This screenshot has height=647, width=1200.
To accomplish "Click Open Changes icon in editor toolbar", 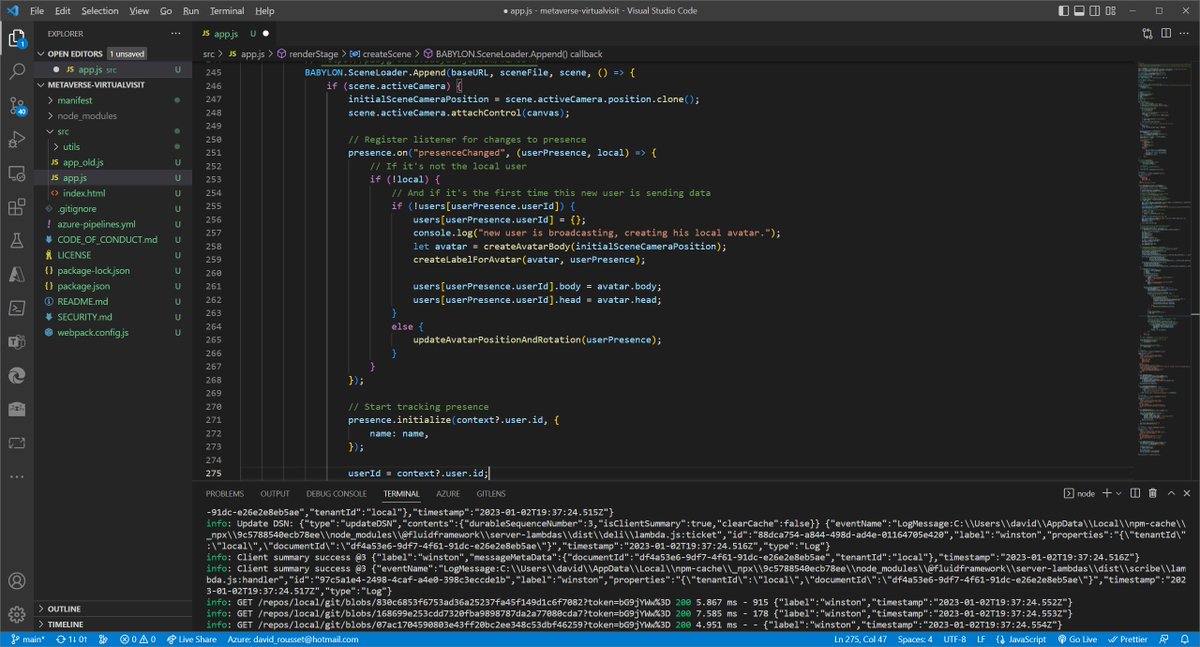I will [x=1146, y=33].
